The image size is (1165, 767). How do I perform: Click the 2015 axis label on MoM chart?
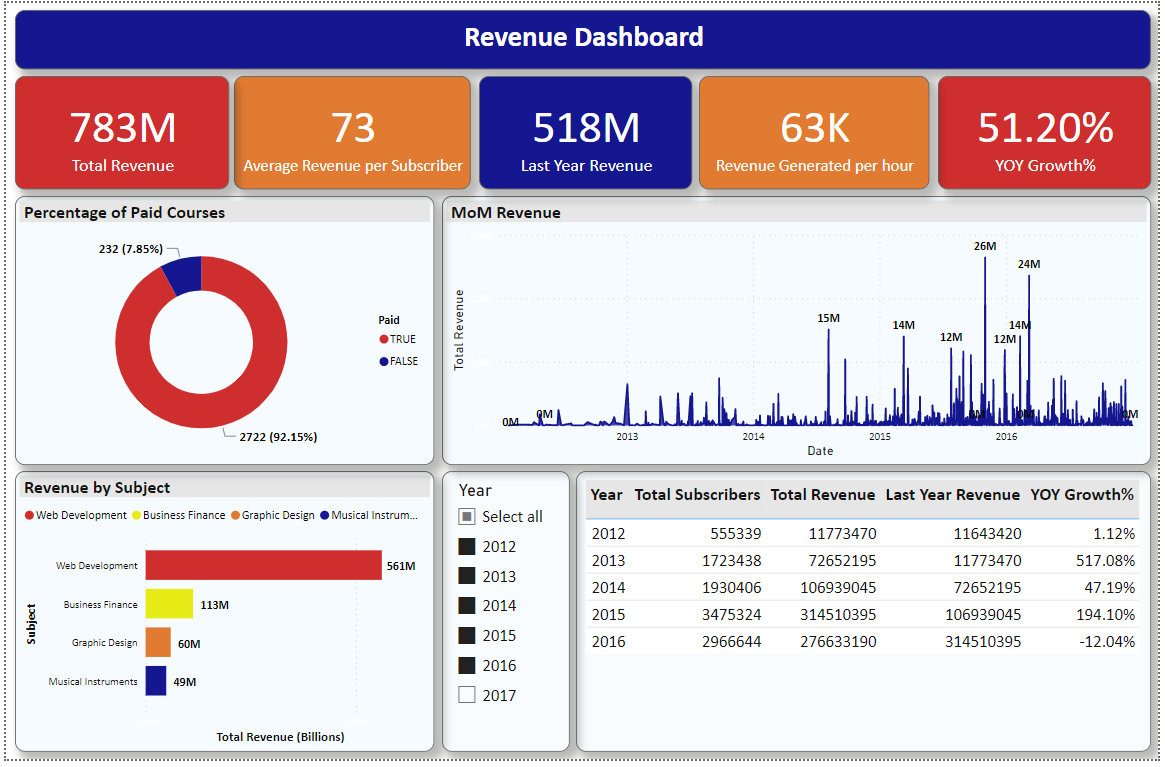(x=880, y=436)
